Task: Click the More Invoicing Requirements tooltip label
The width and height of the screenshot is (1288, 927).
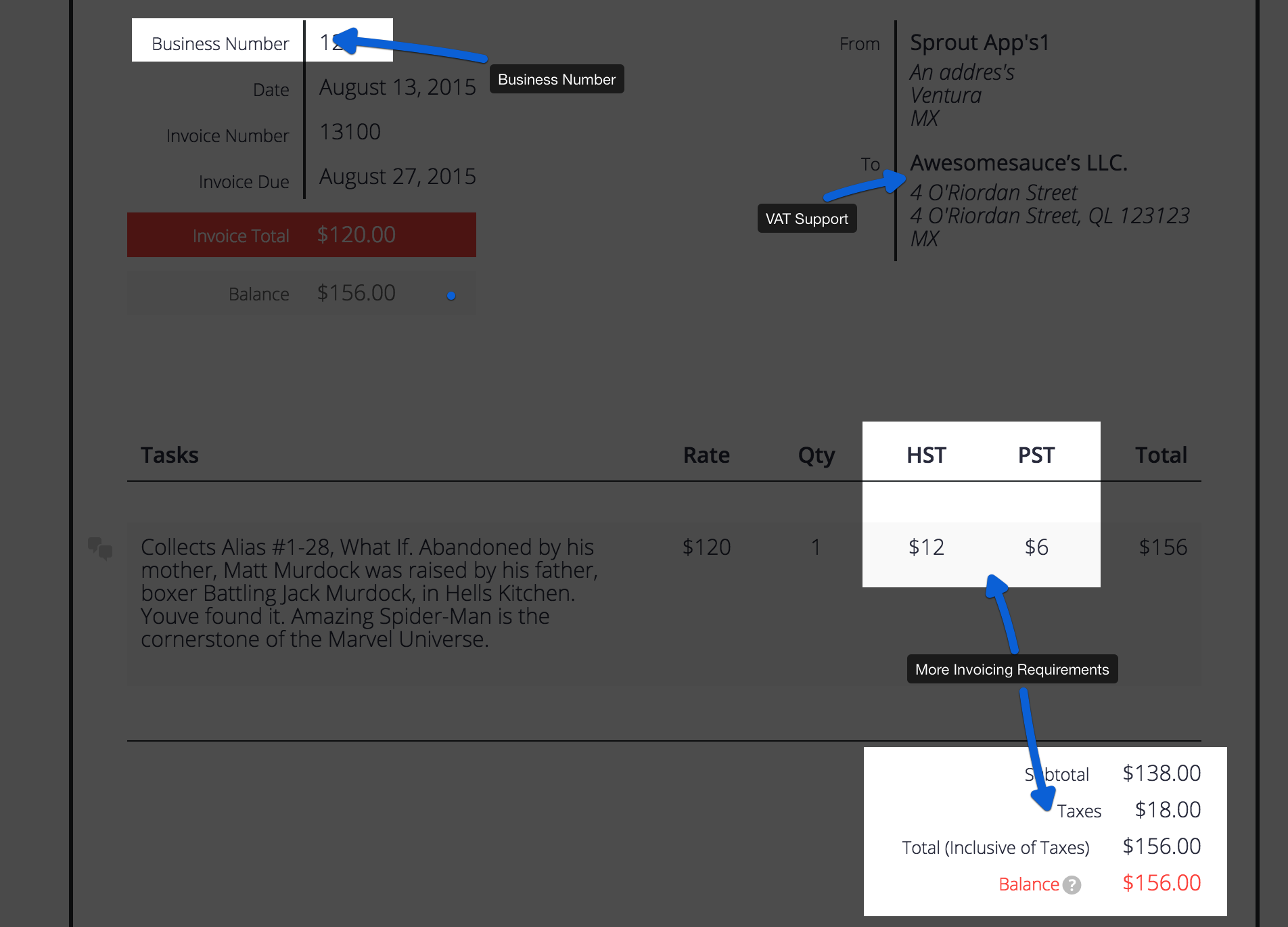Action: pos(1011,669)
